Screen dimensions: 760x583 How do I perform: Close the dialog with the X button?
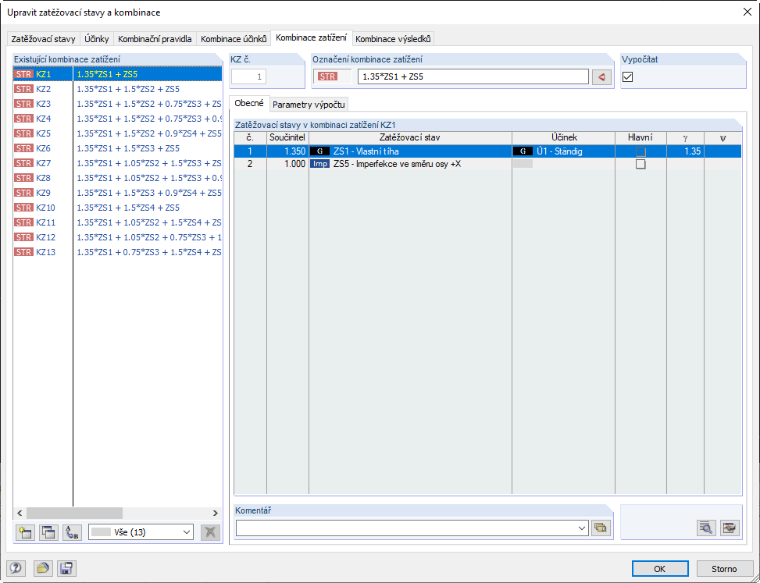pyautogui.click(x=747, y=12)
